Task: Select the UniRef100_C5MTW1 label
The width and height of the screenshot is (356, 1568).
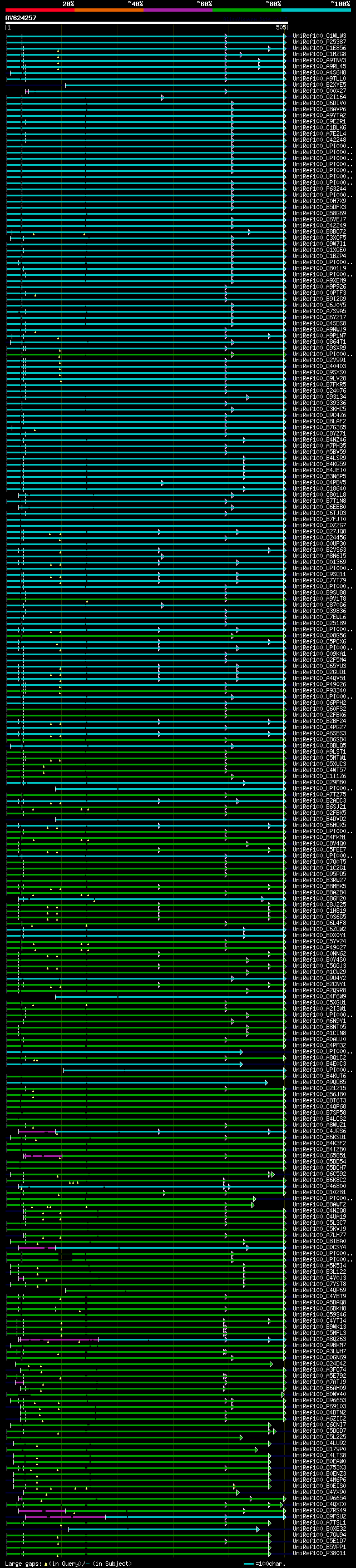Action: (x=319, y=758)
